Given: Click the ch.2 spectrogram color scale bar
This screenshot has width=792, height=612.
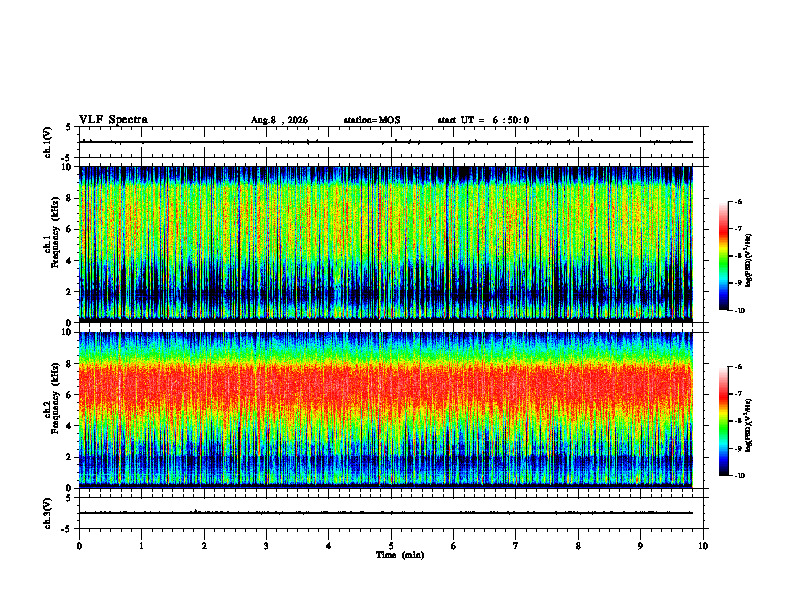Looking at the screenshot, I should click(x=723, y=421).
